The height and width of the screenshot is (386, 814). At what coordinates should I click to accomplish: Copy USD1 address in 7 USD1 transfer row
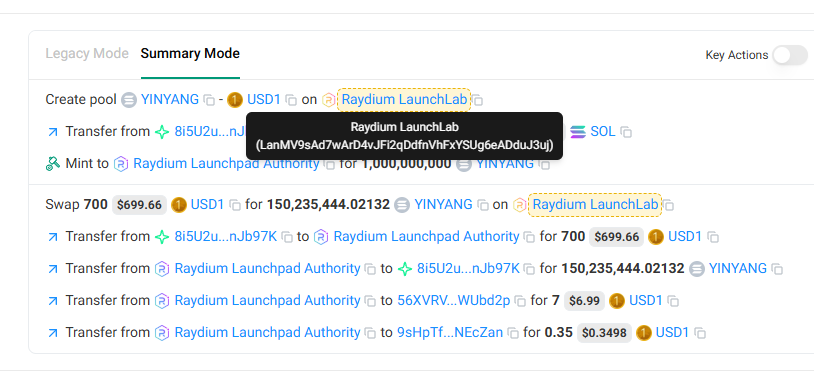[x=673, y=301]
